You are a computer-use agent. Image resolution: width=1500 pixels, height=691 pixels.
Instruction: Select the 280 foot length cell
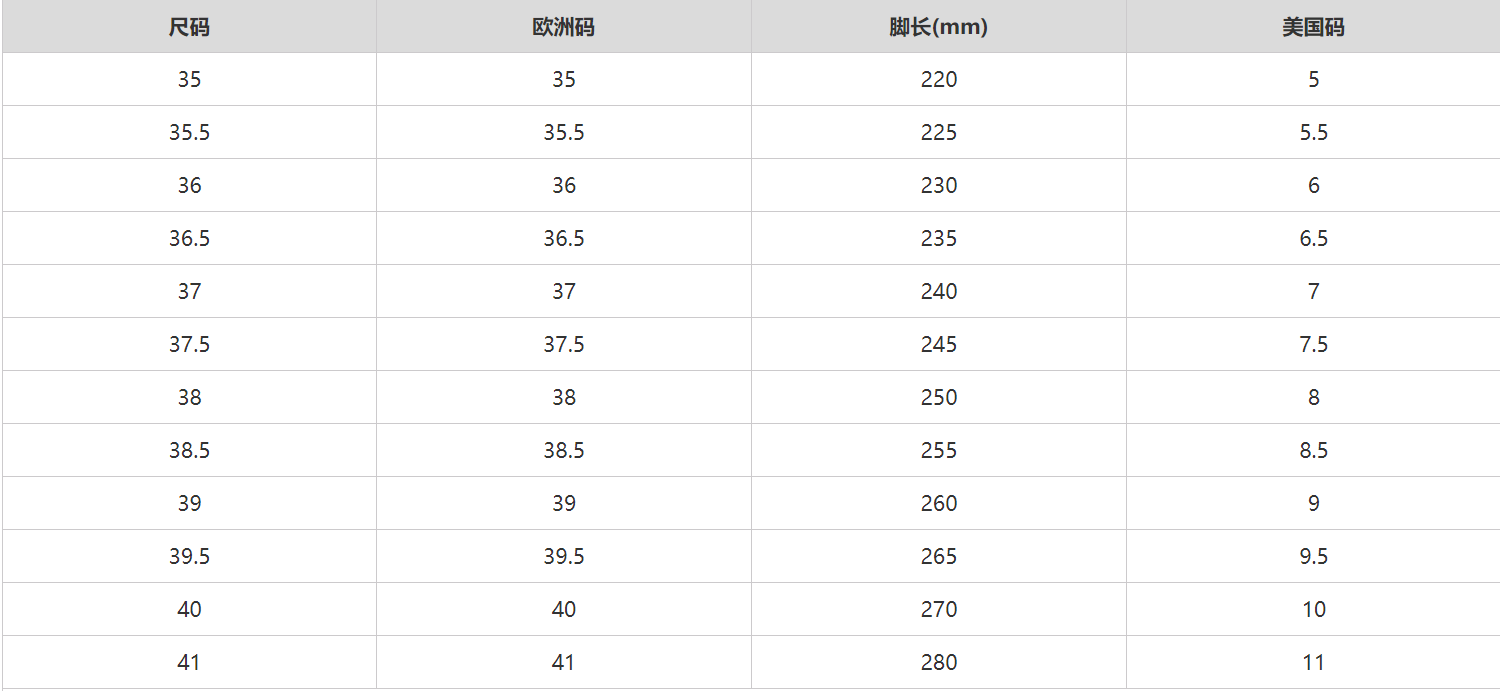point(938,663)
